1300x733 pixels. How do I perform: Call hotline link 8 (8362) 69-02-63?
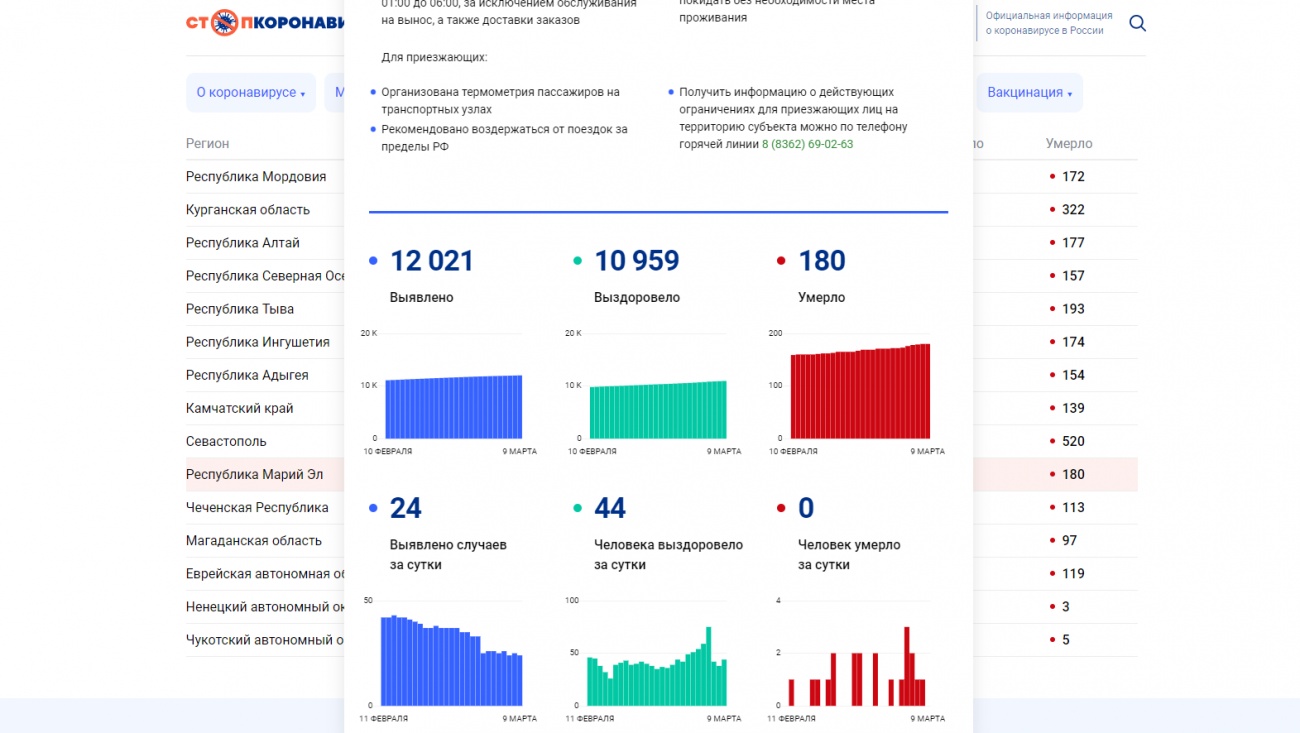807,145
